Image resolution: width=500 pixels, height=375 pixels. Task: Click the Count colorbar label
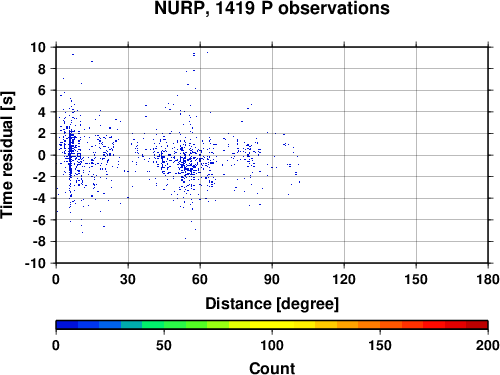pyautogui.click(x=272, y=368)
